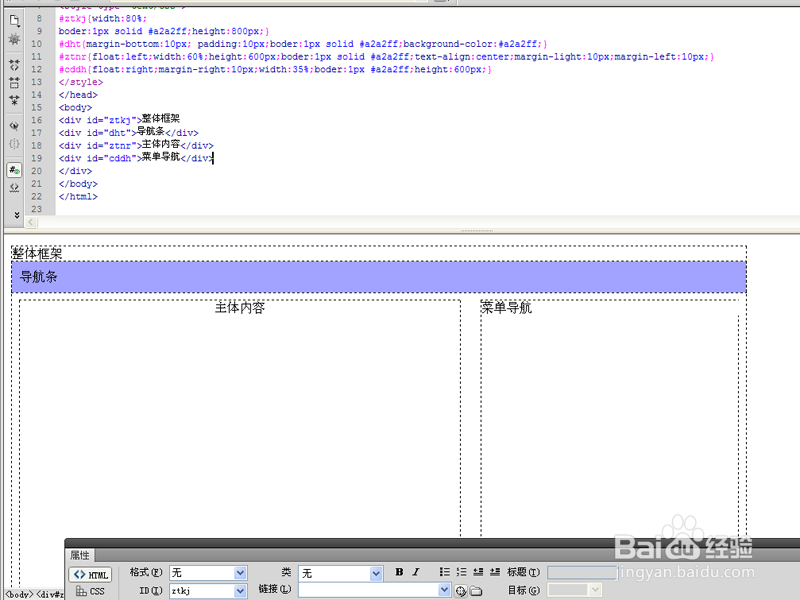Click line number 16 in the gutter

(x=36, y=120)
